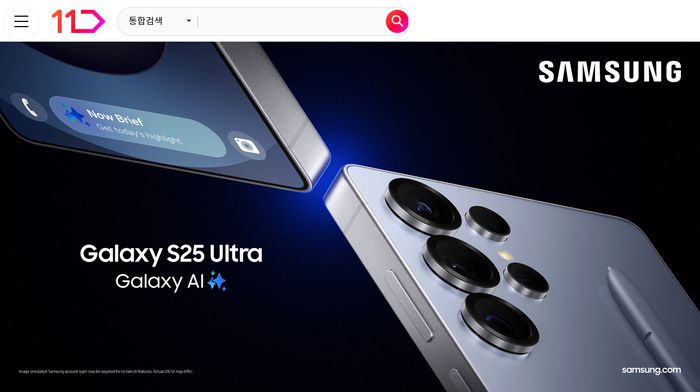700x392 pixels.
Task: Click the SAMSUNG logo in the banner
Action: (x=610, y=72)
